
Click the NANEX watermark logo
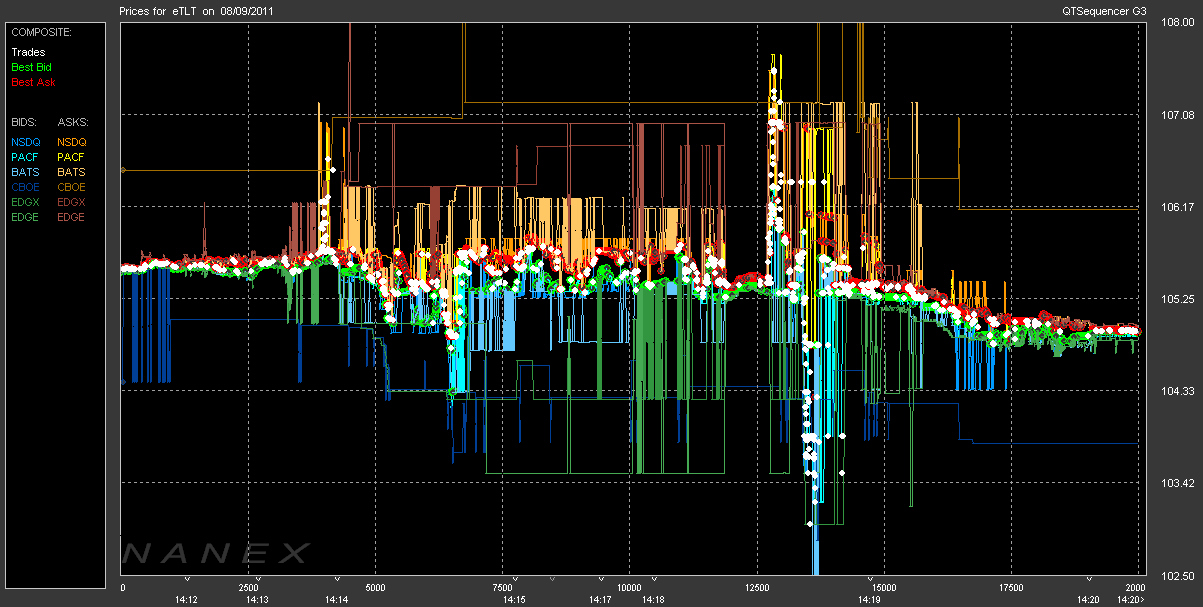(x=215, y=553)
